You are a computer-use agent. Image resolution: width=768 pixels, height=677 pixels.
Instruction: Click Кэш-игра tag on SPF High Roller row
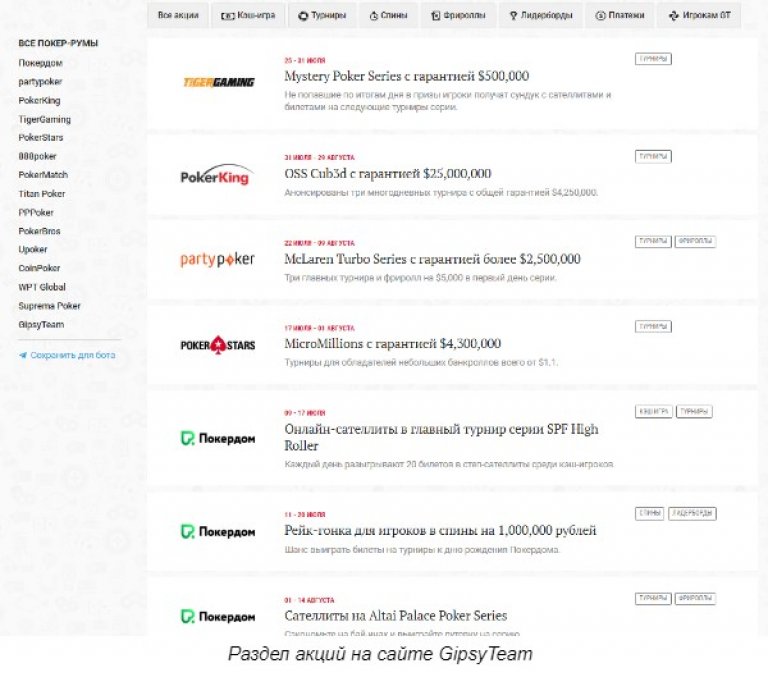(x=653, y=411)
